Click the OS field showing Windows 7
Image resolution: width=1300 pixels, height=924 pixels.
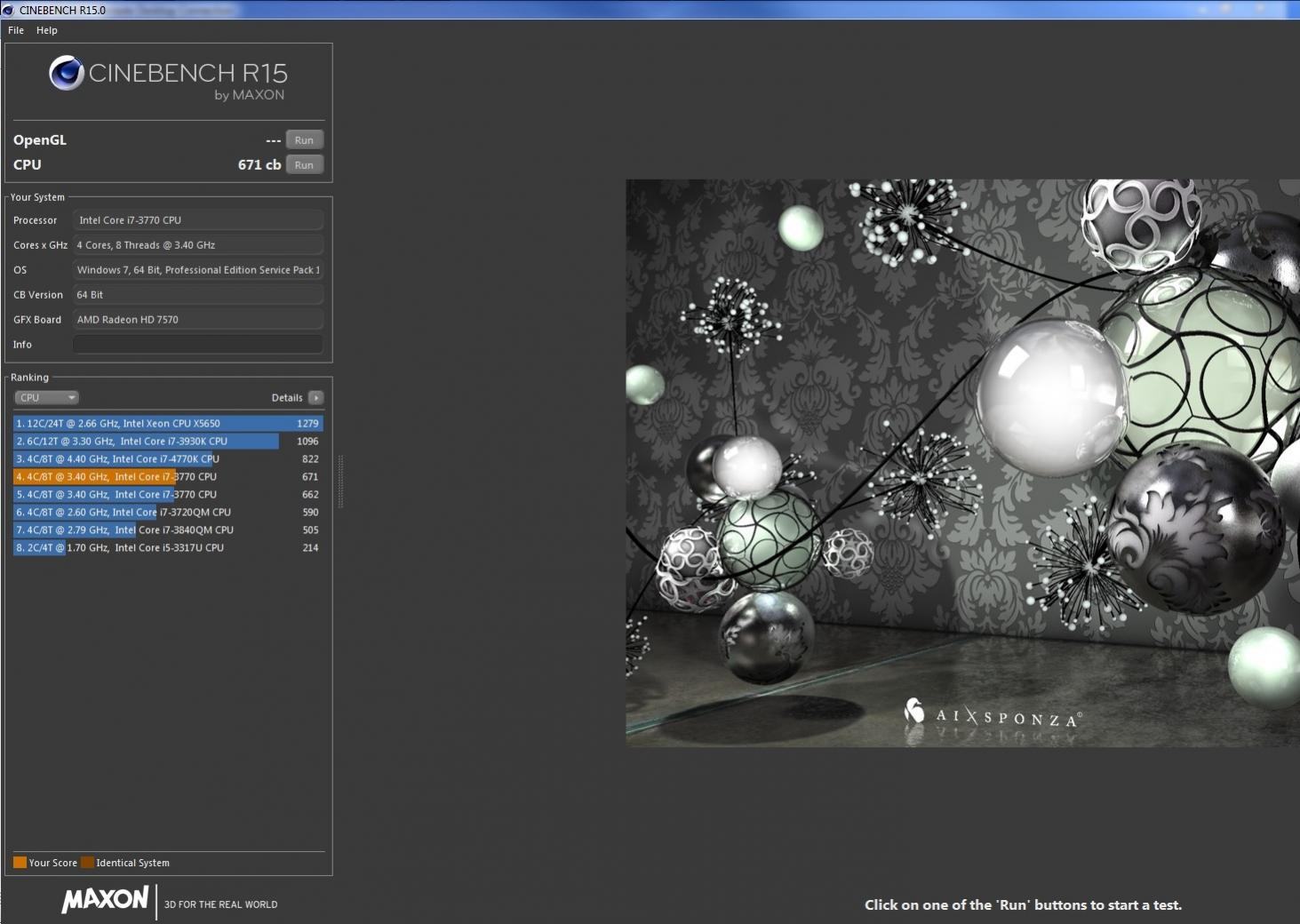[x=198, y=270]
